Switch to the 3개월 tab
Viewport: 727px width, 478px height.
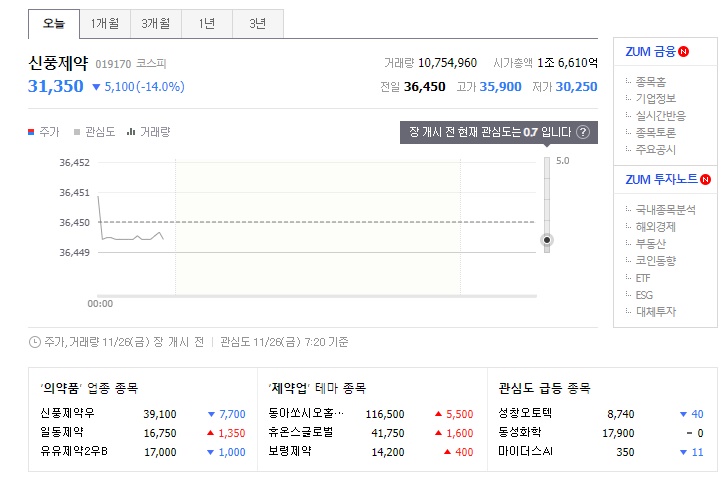pos(156,24)
